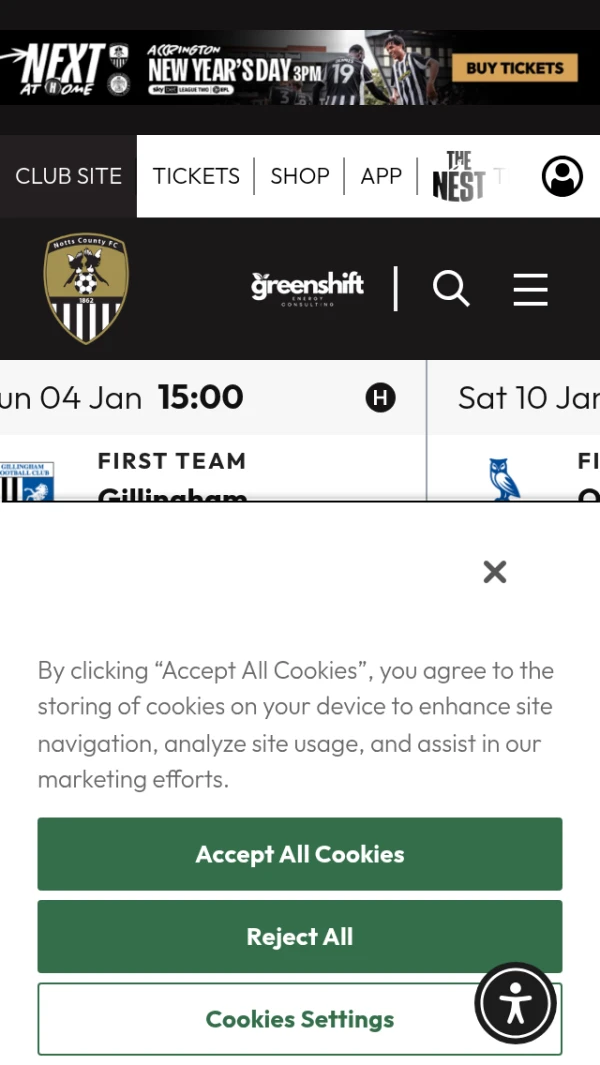Image resolution: width=600 pixels, height=1065 pixels.
Task: Open the hamburger menu
Action: click(530, 289)
